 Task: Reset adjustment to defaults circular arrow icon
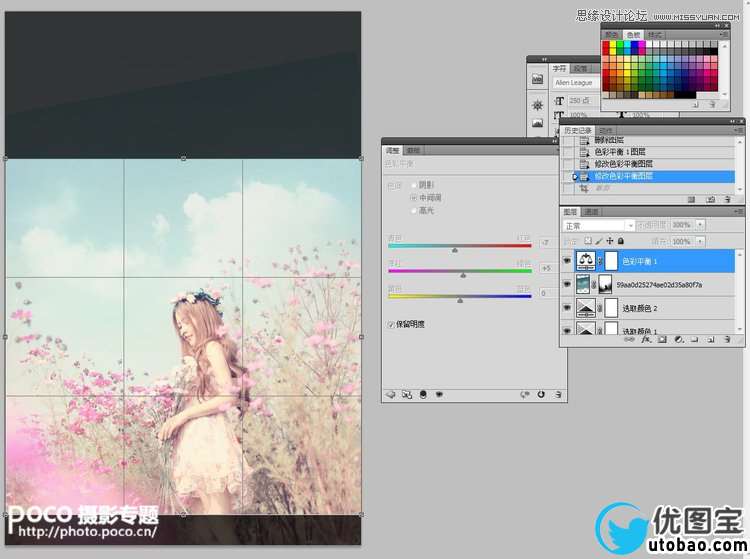coord(541,395)
